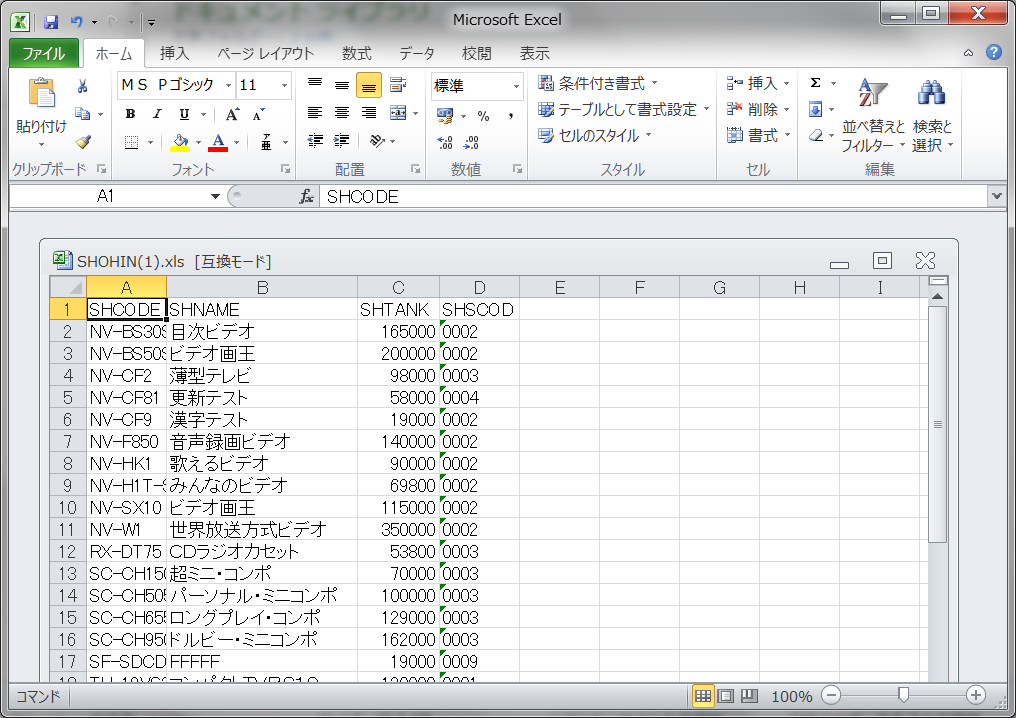This screenshot has width=1016, height=718.
Task: Open Find and Select (検索と選択)
Action: (932, 115)
